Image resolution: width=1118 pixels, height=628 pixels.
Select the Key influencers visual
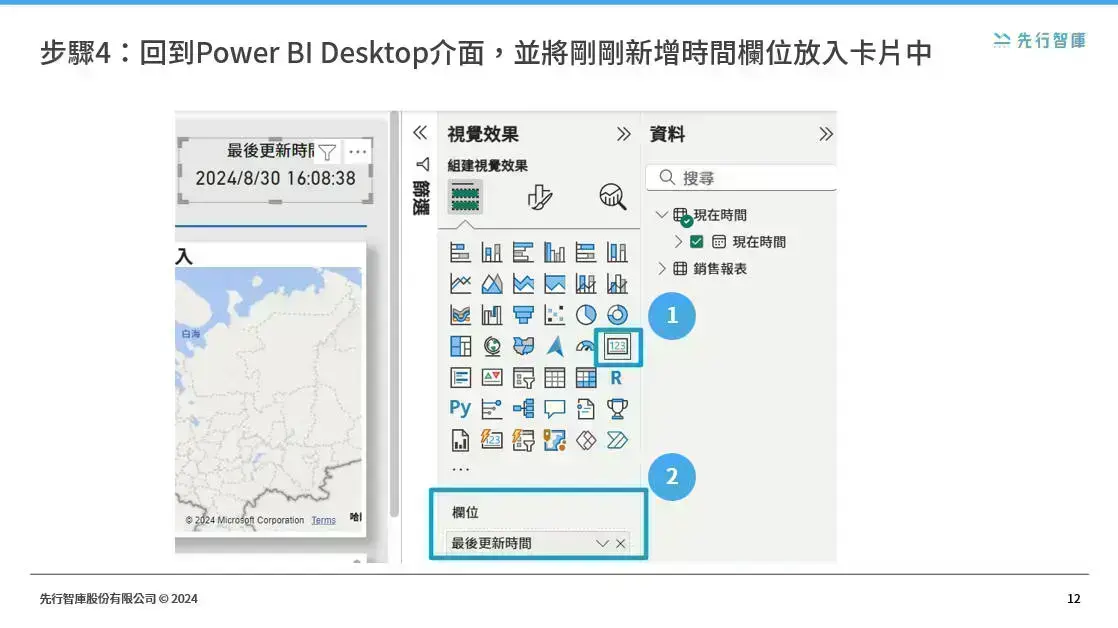(x=491, y=409)
